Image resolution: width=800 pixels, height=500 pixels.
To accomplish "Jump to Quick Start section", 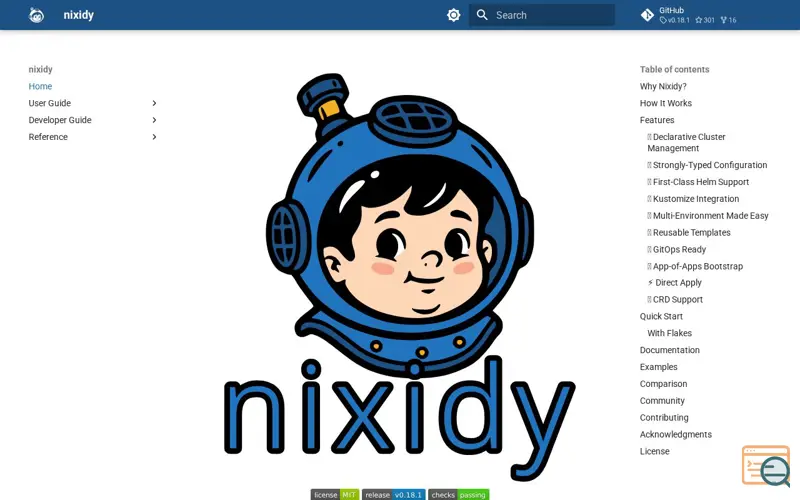I will tap(661, 316).
